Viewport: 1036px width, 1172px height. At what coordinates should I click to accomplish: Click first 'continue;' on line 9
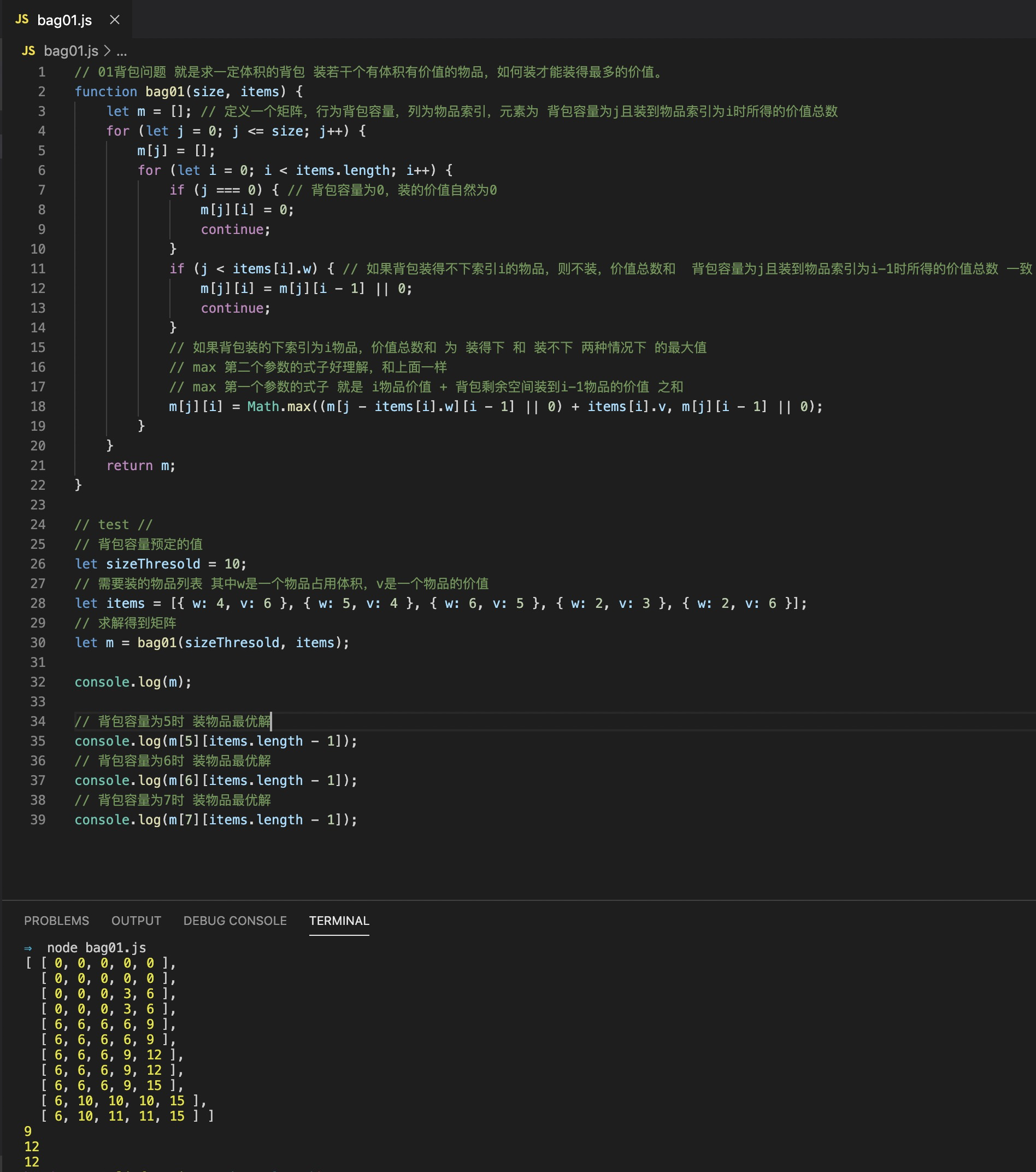click(236, 230)
